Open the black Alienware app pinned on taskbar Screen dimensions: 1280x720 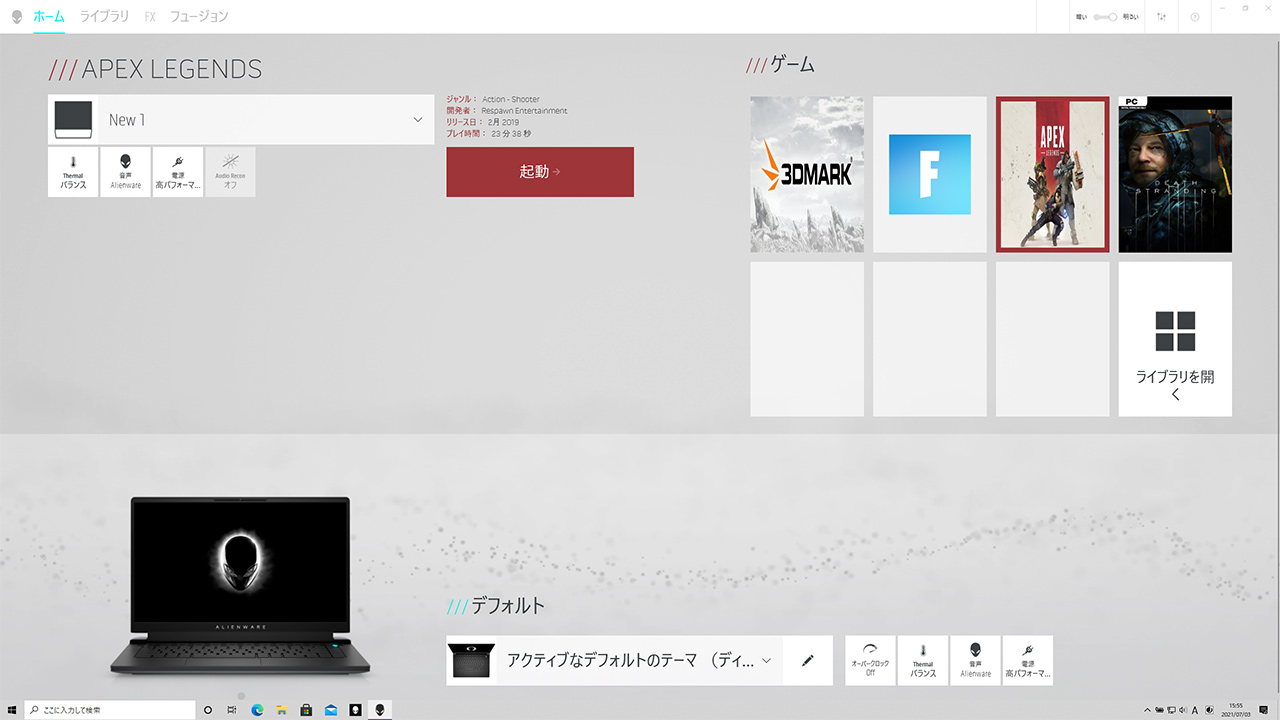355,710
